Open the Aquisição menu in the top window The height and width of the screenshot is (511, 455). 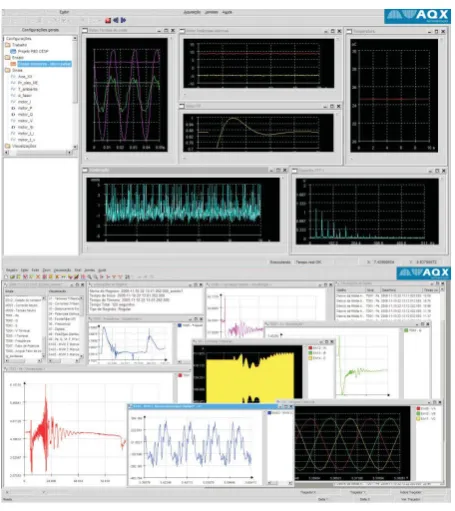tap(192, 12)
